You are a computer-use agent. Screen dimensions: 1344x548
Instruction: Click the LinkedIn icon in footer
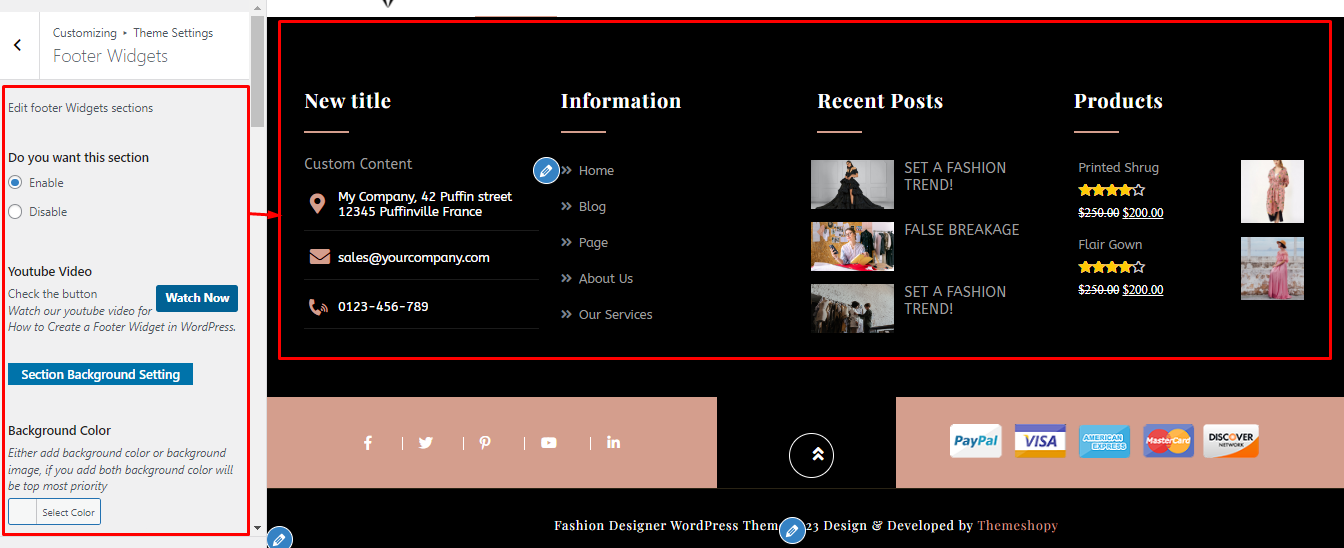(x=613, y=443)
